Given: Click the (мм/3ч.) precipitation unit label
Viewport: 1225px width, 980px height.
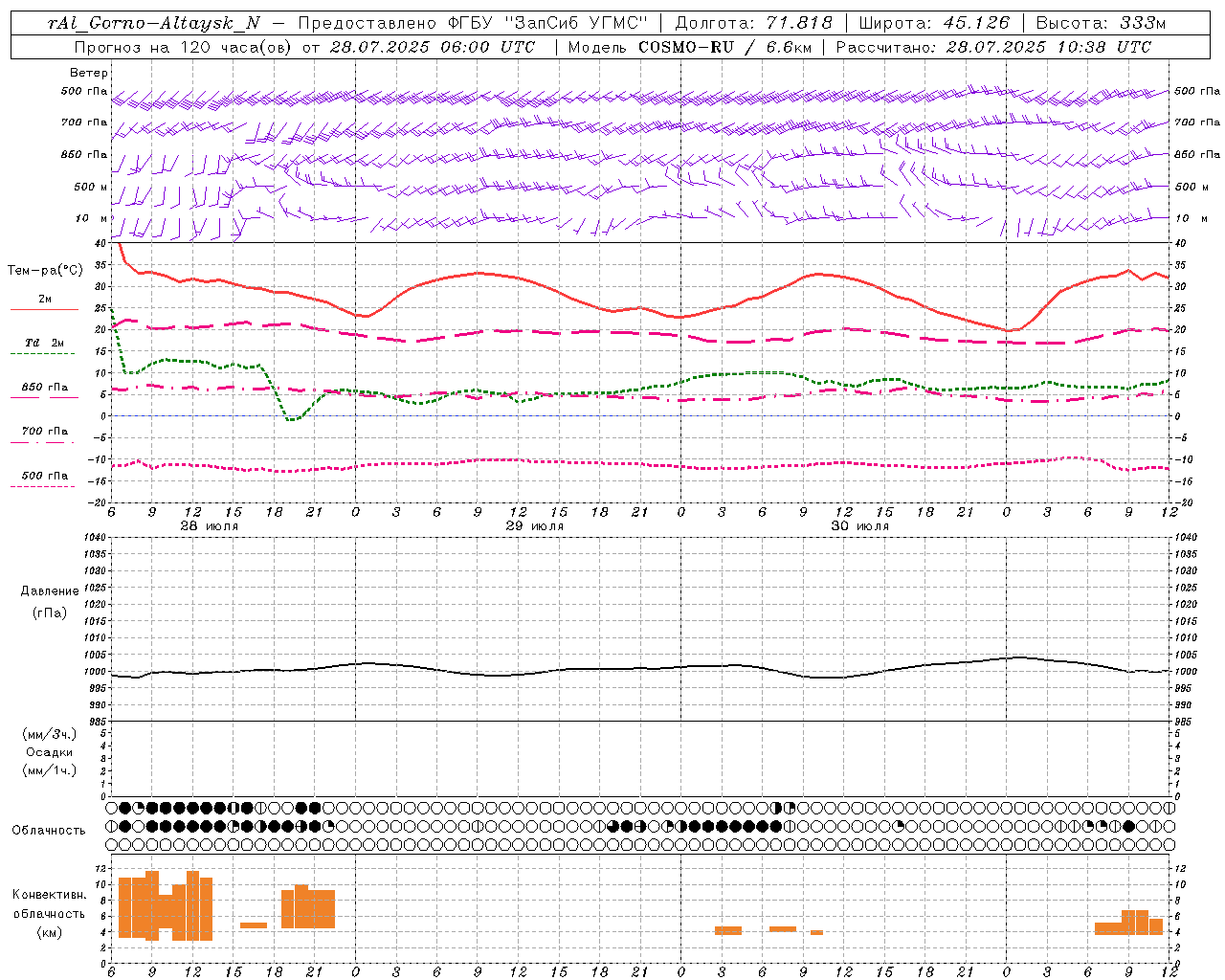Looking at the screenshot, I should click(50, 734).
